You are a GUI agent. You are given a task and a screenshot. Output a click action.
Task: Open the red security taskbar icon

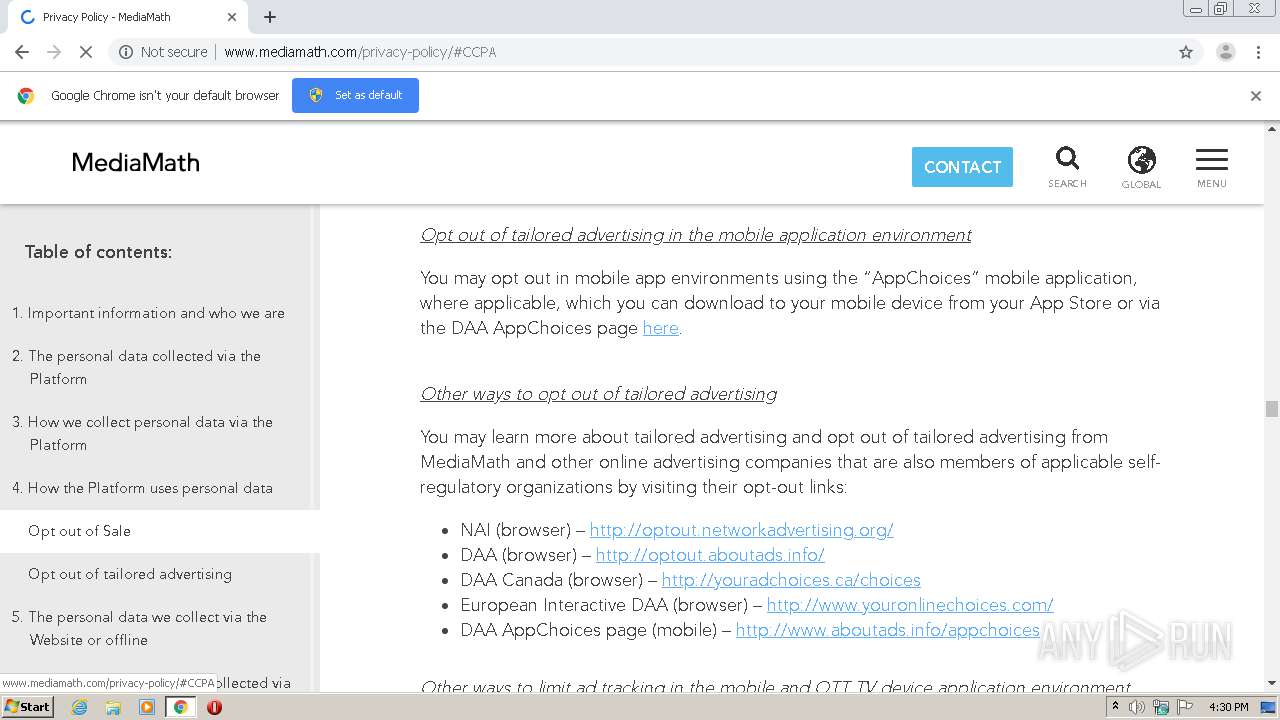point(214,707)
